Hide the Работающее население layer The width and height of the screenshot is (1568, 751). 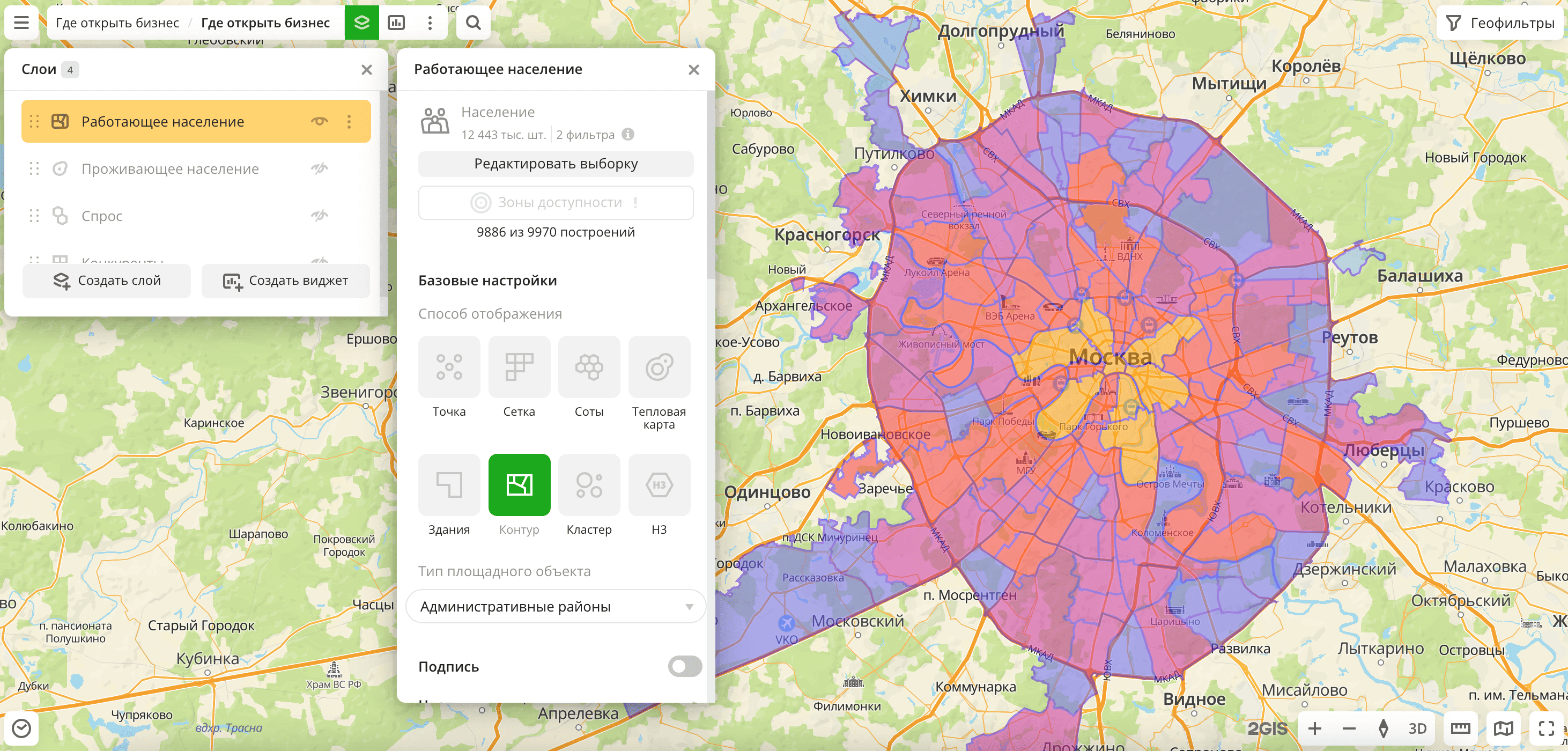[x=320, y=121]
